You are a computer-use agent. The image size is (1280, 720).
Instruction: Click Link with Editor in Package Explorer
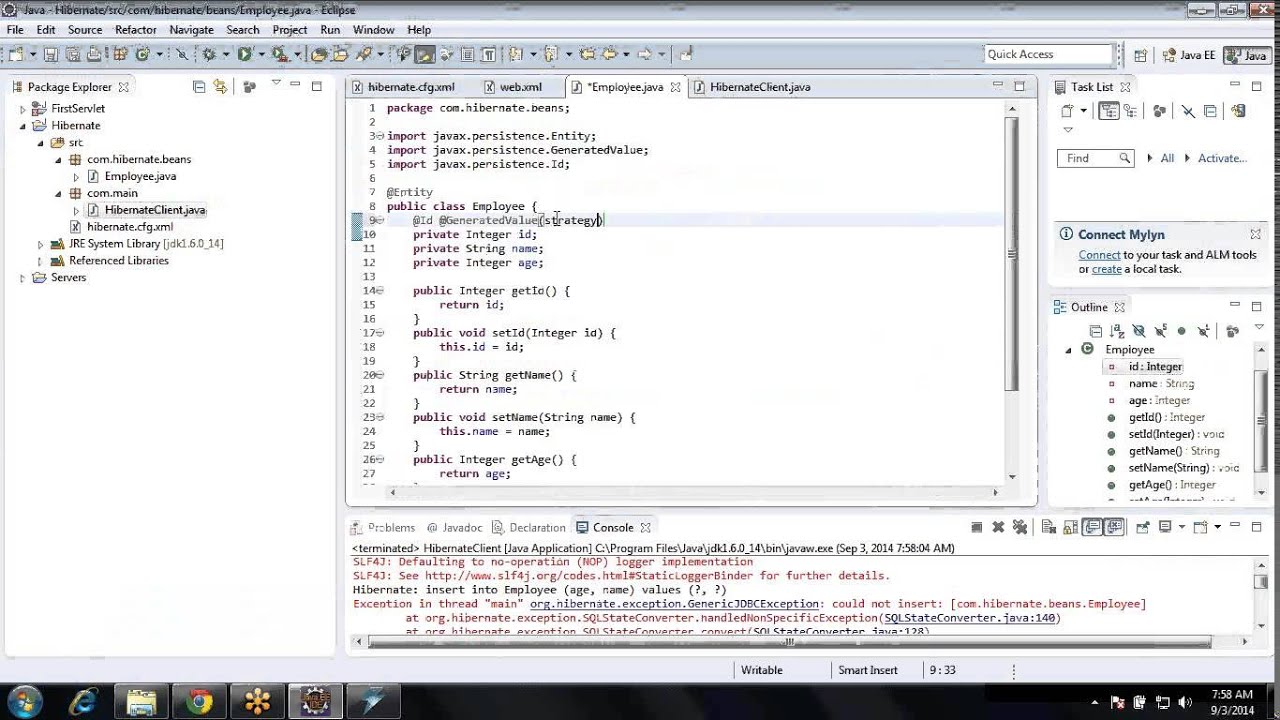coord(220,87)
